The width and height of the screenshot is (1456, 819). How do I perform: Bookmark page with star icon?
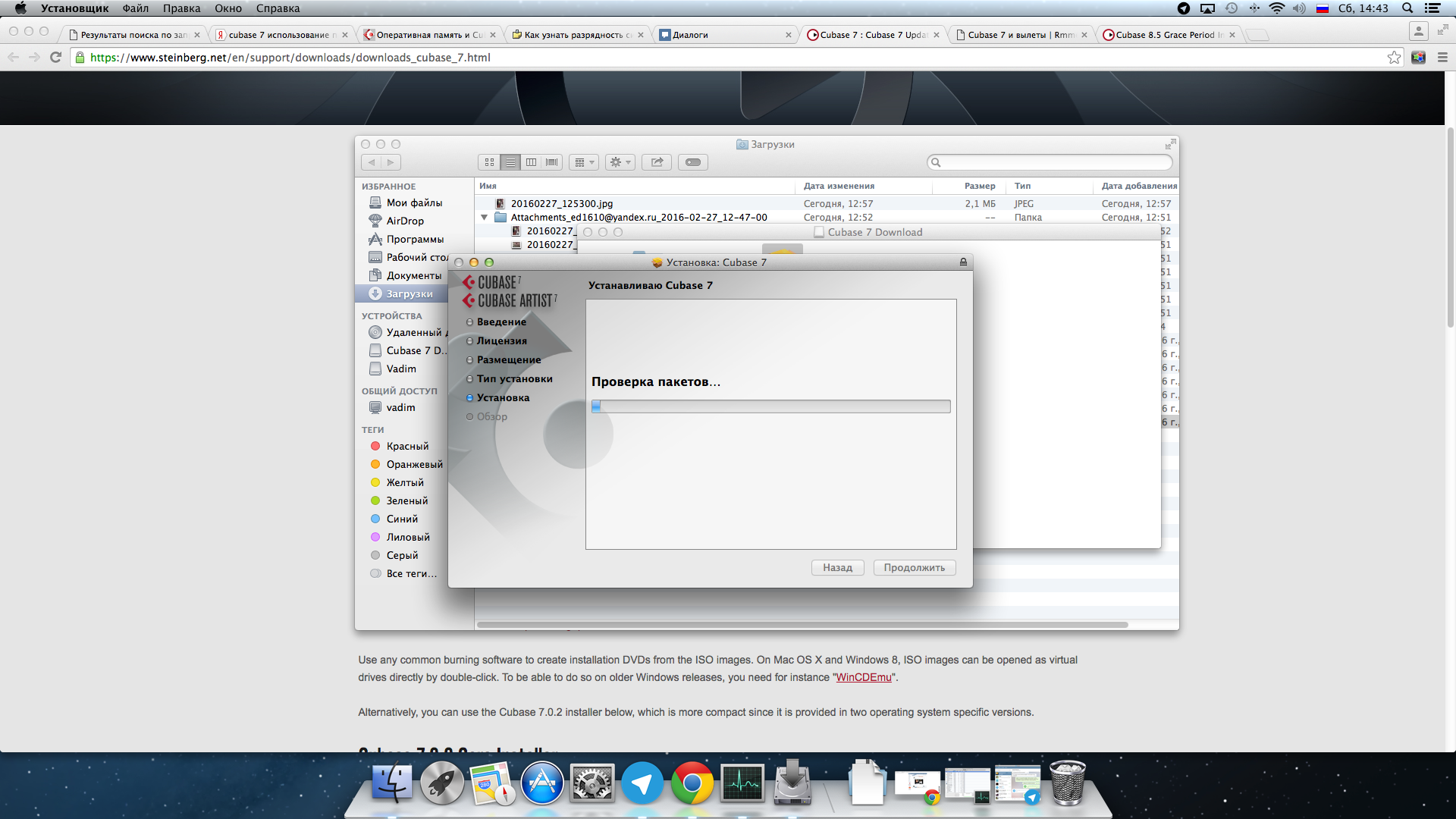click(1394, 58)
